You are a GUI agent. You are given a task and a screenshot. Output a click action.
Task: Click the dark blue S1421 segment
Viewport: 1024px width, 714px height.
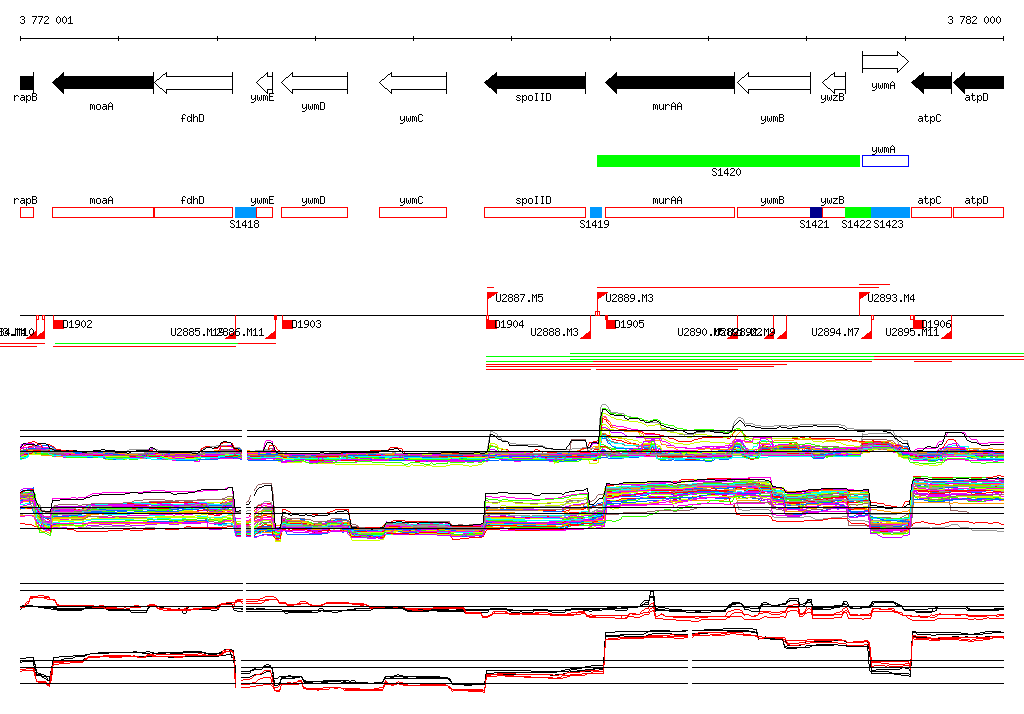pyautogui.click(x=816, y=212)
